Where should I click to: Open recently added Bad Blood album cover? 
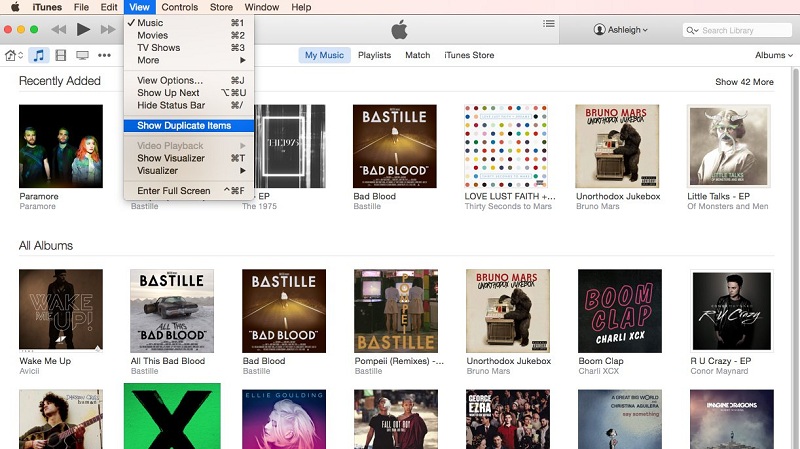click(x=394, y=146)
